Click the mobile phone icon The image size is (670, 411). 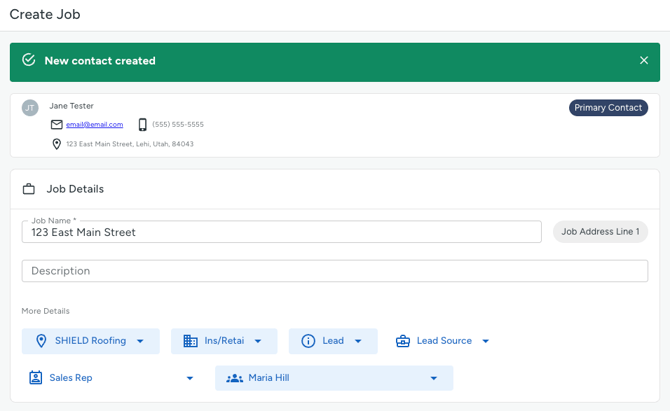[143, 124]
